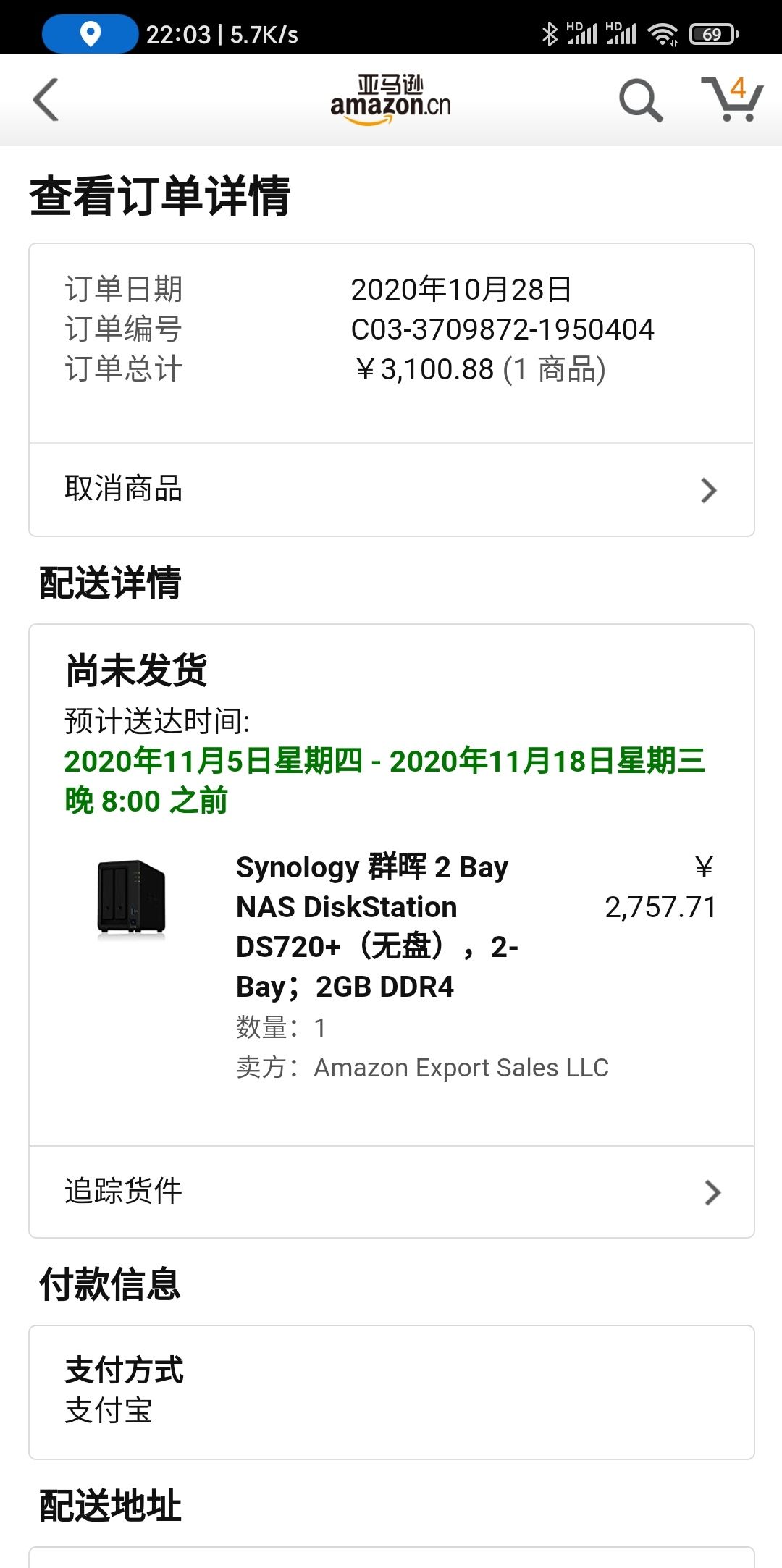This screenshot has height=1568, width=782.
Task: Open the search magnifier icon
Action: tap(641, 100)
